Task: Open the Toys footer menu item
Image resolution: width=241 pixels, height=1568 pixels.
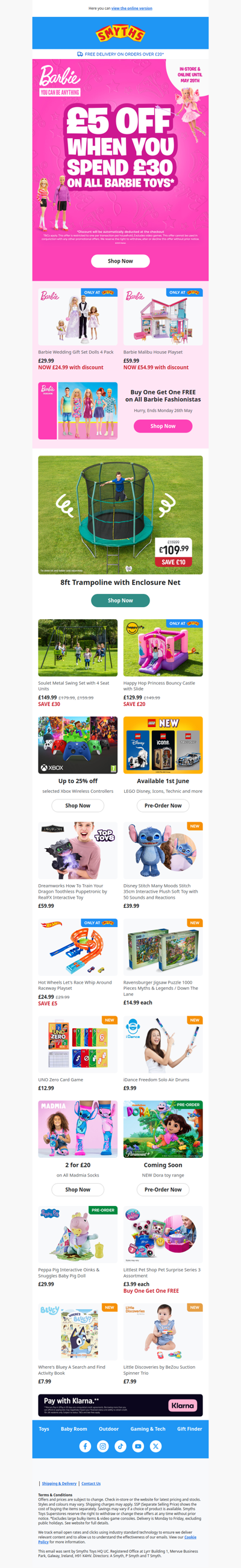Action: pos(44,1428)
